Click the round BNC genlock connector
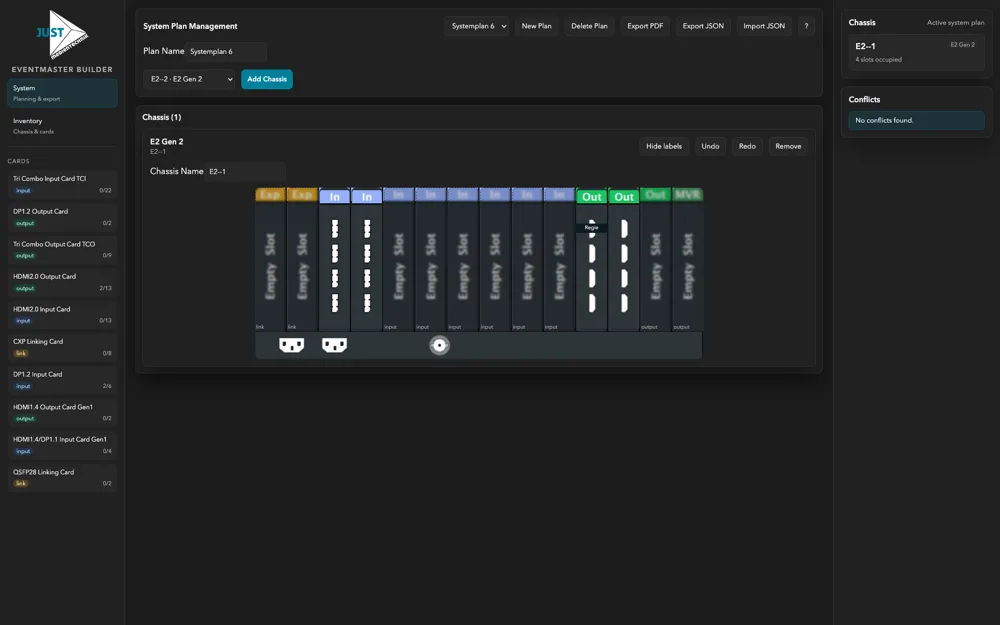The width and height of the screenshot is (1000, 625). (439, 345)
